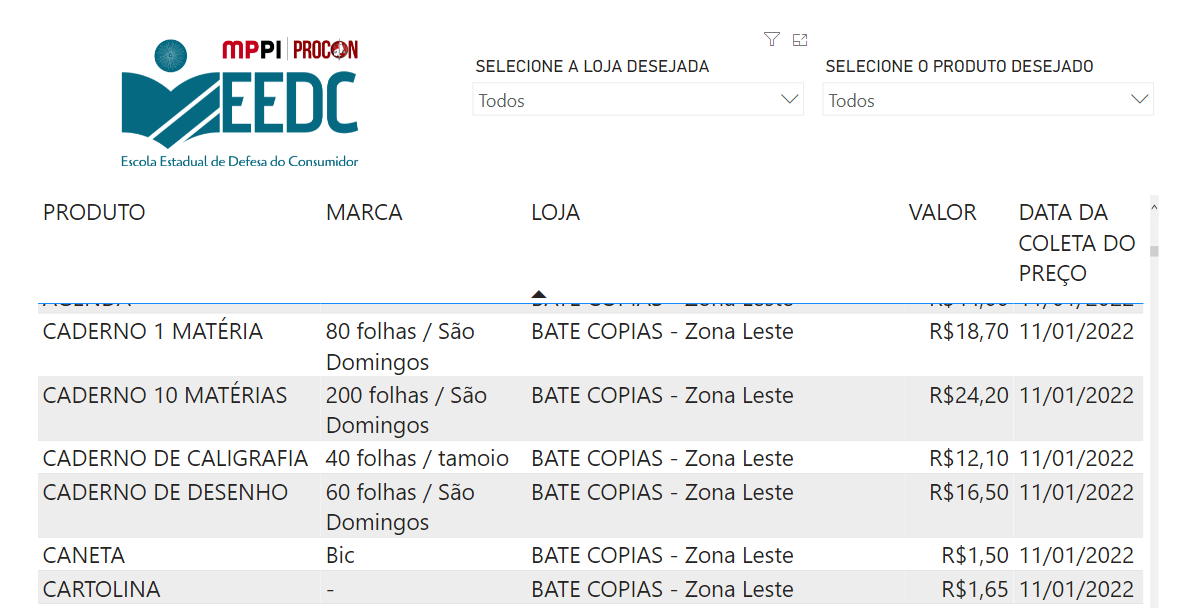Sort the table by the MARCA column header

364,213
